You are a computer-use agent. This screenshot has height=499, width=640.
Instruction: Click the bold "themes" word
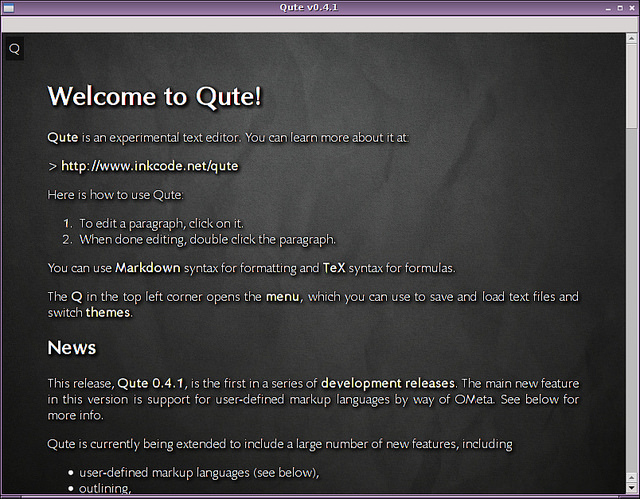click(108, 312)
